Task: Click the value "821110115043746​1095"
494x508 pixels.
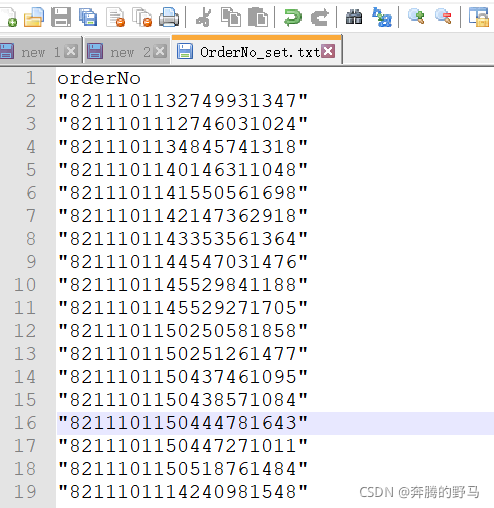Action: [x=183, y=377]
